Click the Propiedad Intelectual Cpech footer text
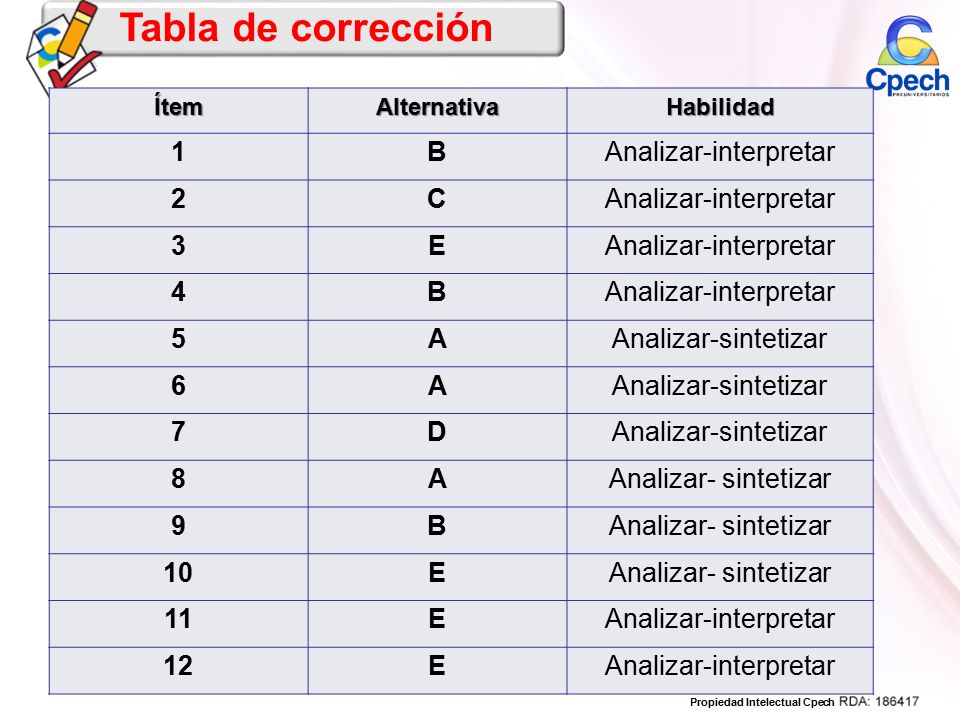960x720 pixels. click(x=762, y=702)
